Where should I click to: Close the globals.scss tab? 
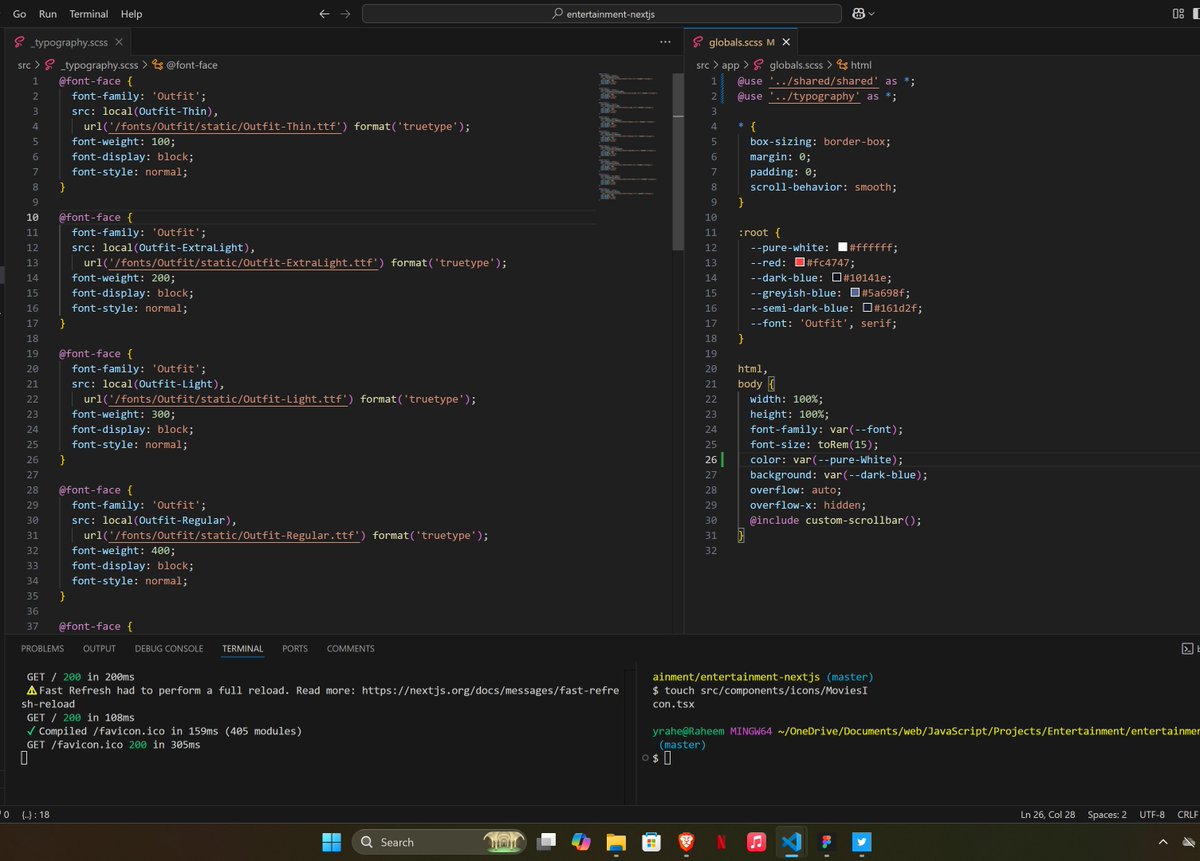click(x=786, y=42)
